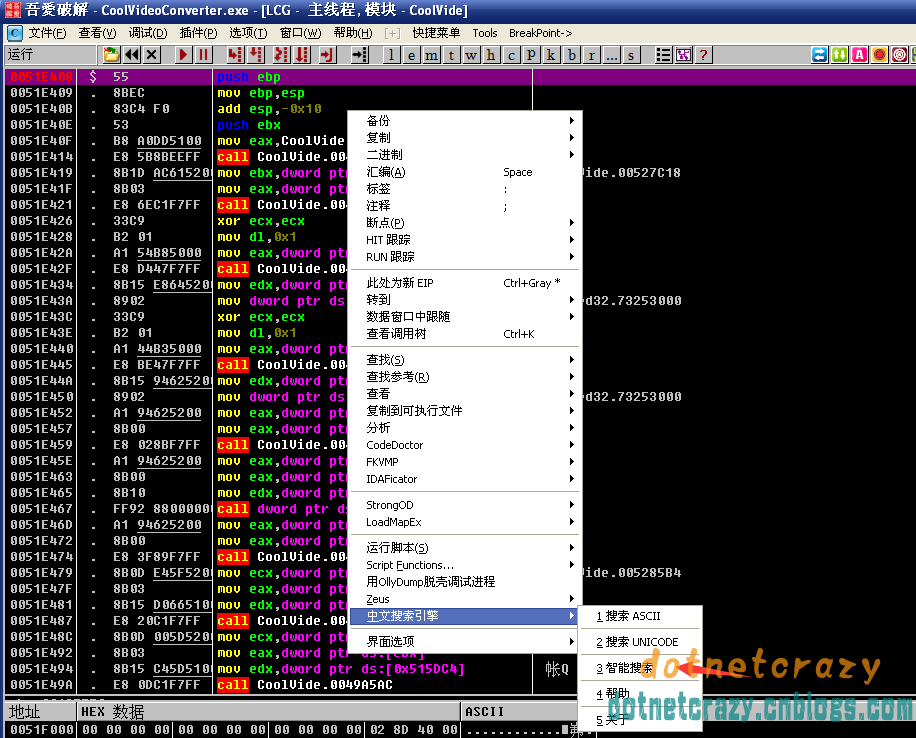Image resolution: width=916 pixels, height=738 pixels.
Task: Open executable modules with 'e' button
Action: point(411,55)
